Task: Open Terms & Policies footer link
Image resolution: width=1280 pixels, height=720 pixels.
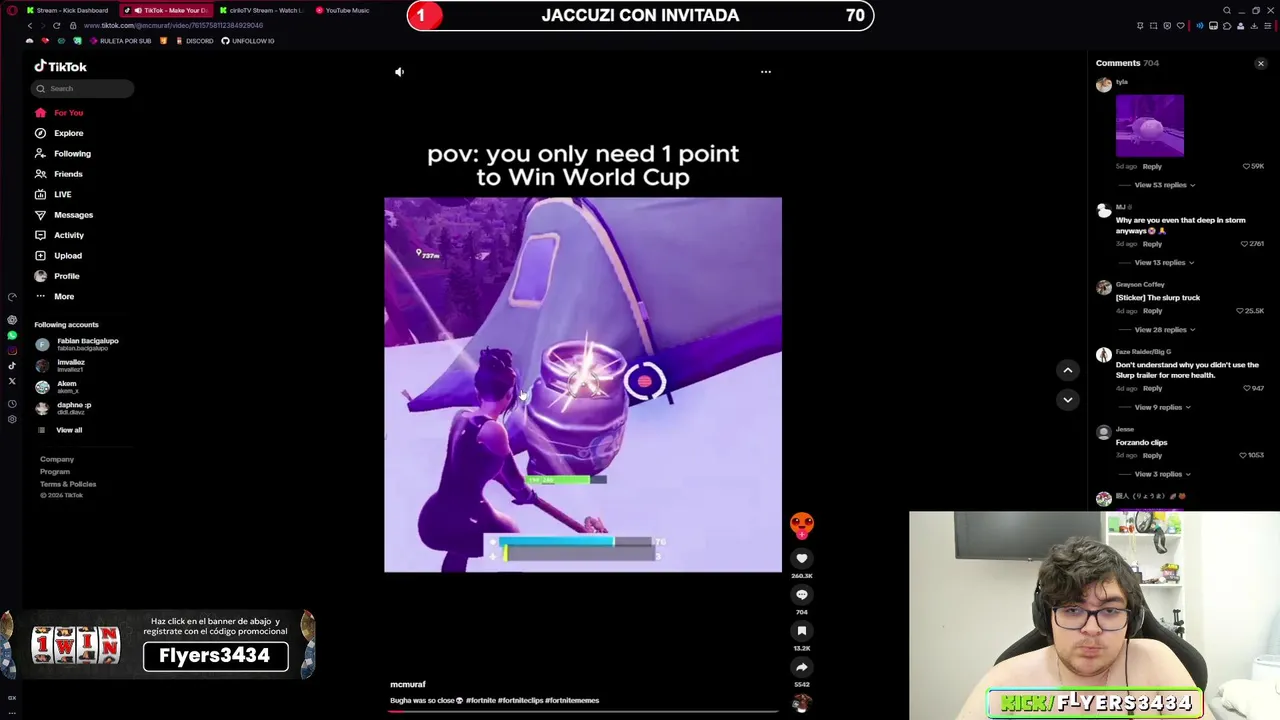Action: [x=68, y=484]
